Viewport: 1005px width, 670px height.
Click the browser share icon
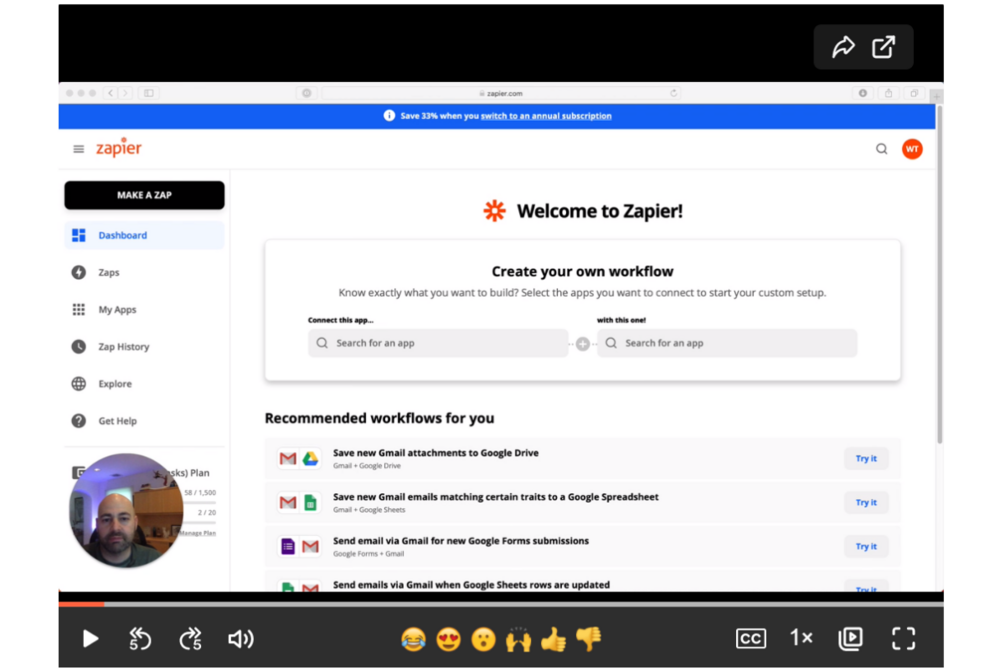[888, 93]
